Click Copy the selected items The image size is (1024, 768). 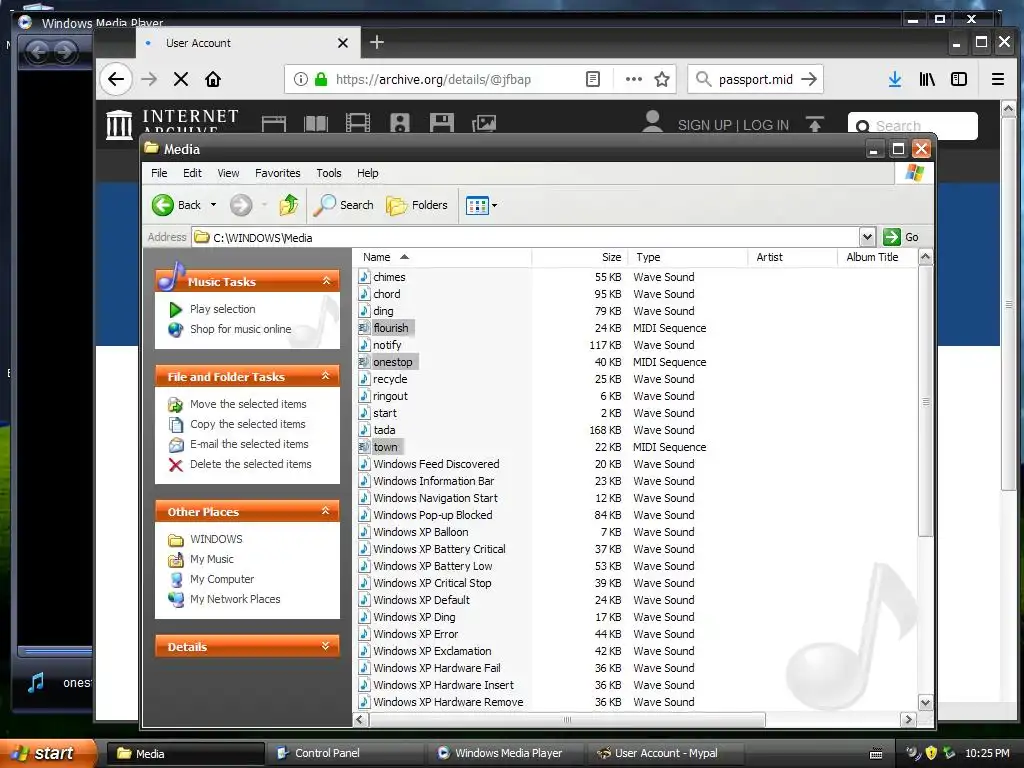[248, 424]
